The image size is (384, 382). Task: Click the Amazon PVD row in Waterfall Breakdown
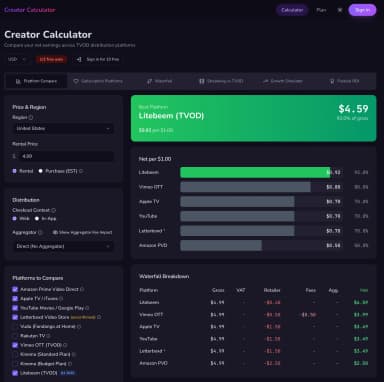coord(253,363)
